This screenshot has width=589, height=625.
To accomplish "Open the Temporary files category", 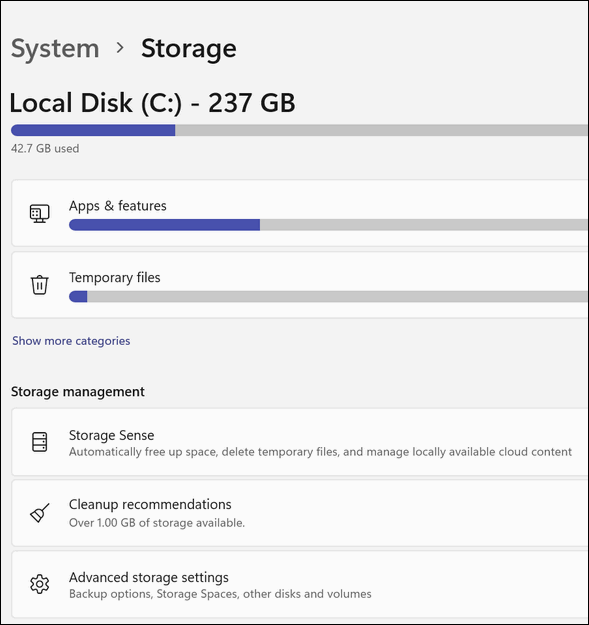I will (x=300, y=285).
